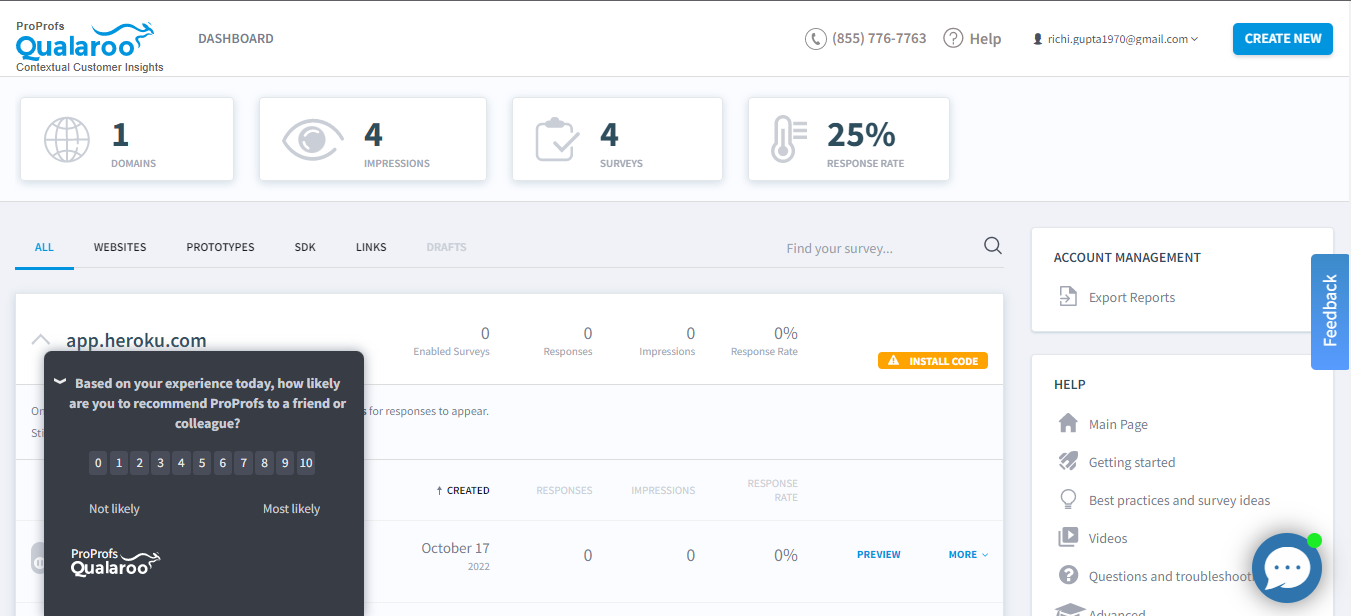Click the clipboard icon in Surveys card
Viewport: 1351px width, 616px height.
[x=557, y=139]
